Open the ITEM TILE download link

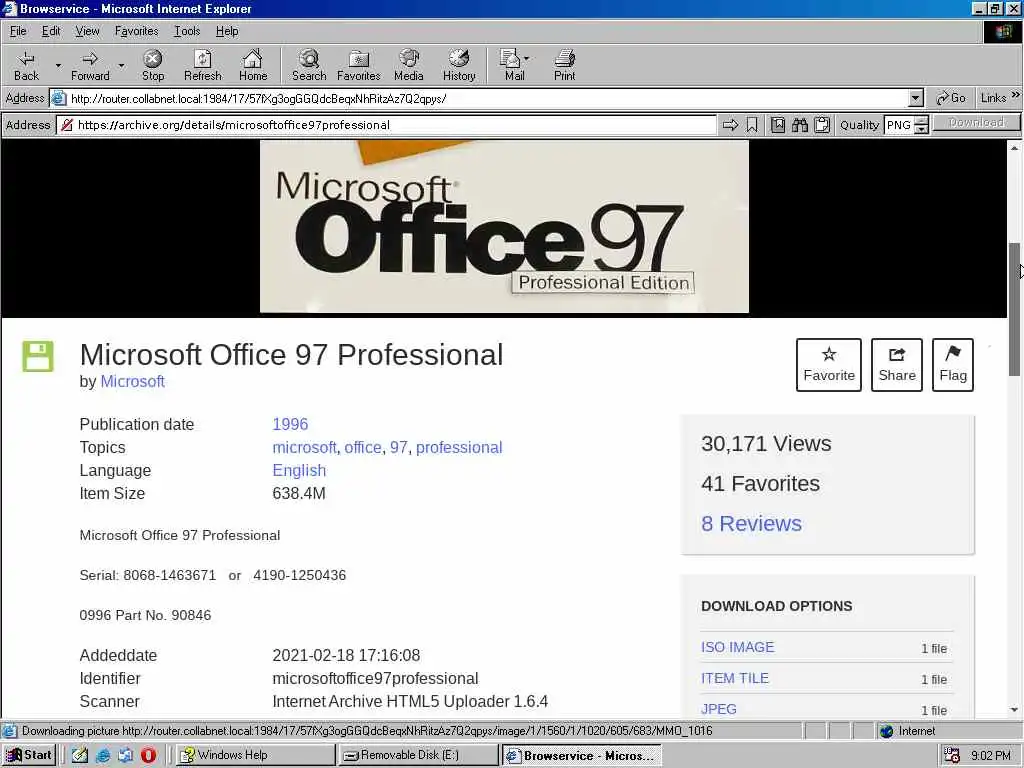(735, 679)
